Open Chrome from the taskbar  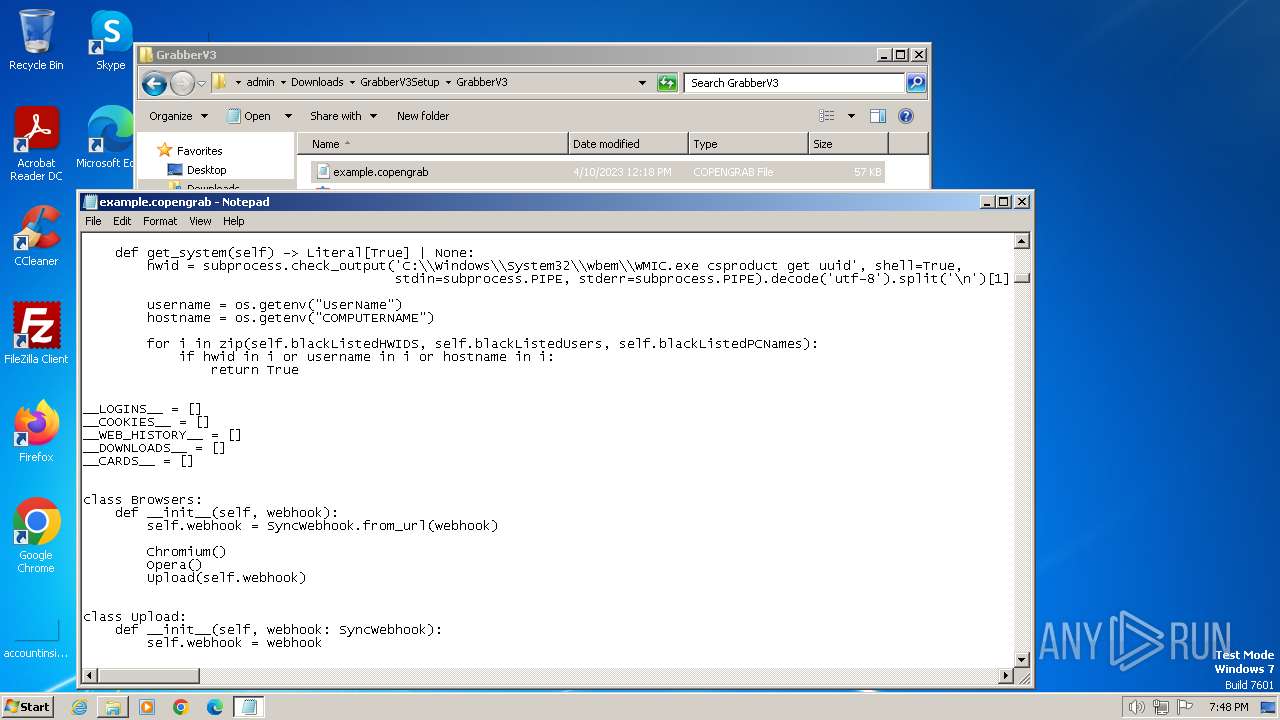(x=181, y=707)
